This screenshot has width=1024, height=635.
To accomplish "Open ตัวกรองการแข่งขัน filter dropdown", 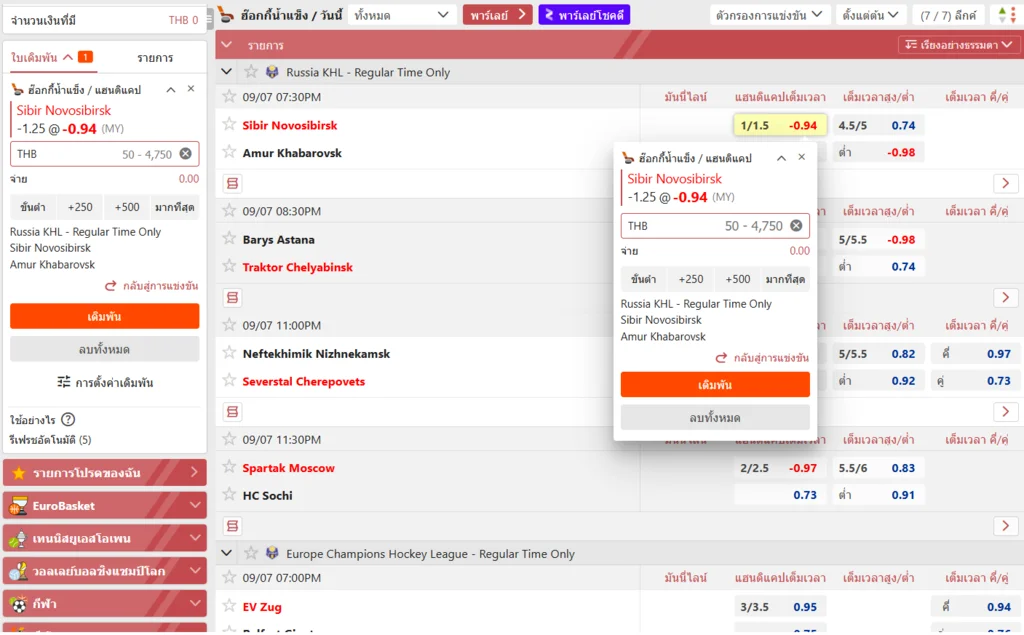I will click(x=770, y=15).
